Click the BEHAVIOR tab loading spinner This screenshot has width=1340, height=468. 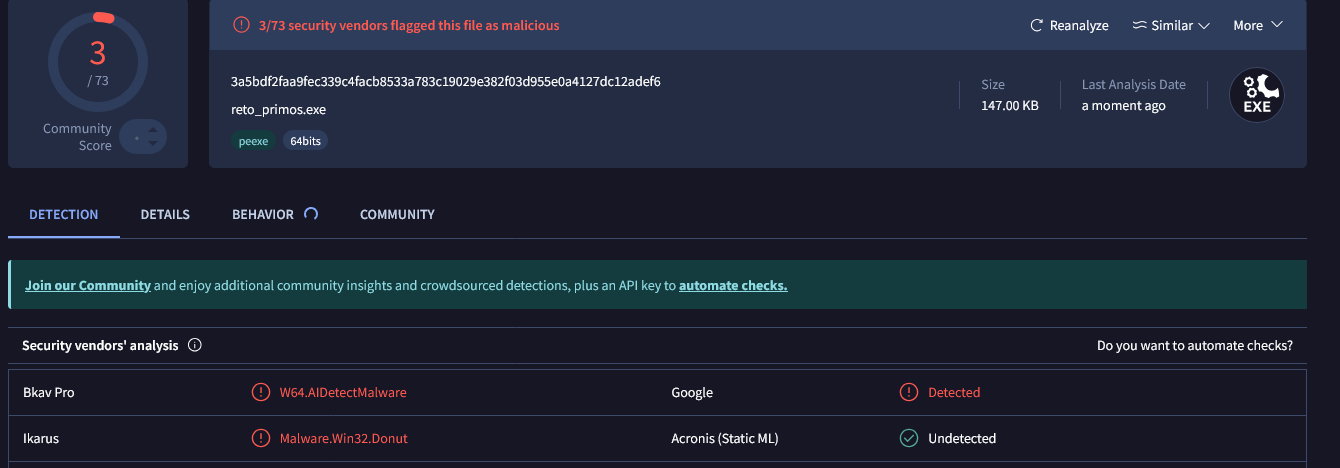click(x=310, y=213)
